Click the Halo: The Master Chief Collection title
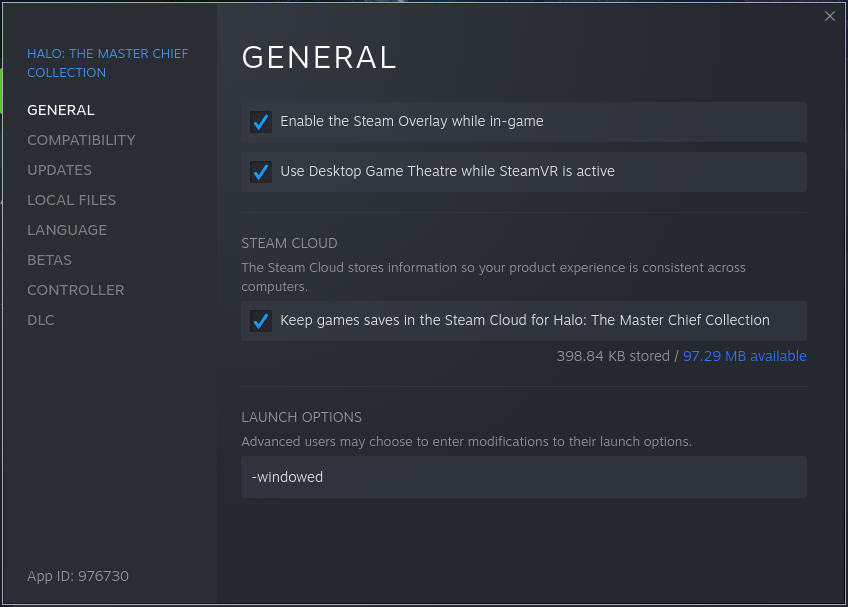The height and width of the screenshot is (607, 848). [x=107, y=63]
